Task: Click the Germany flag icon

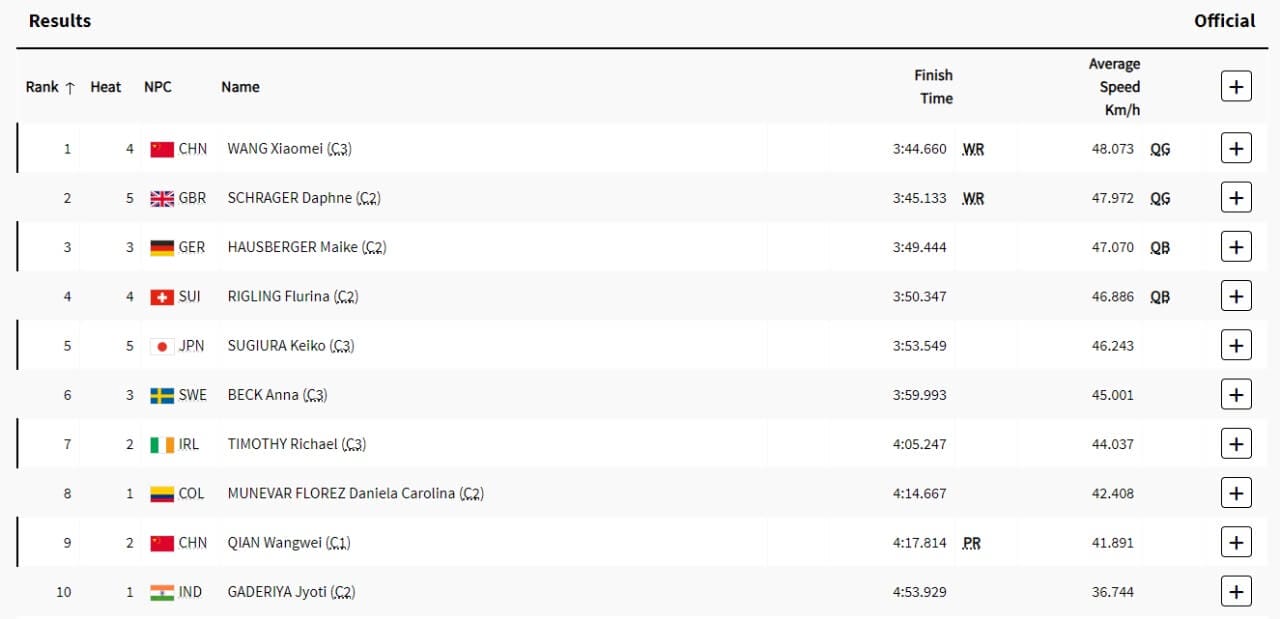Action: (162, 247)
